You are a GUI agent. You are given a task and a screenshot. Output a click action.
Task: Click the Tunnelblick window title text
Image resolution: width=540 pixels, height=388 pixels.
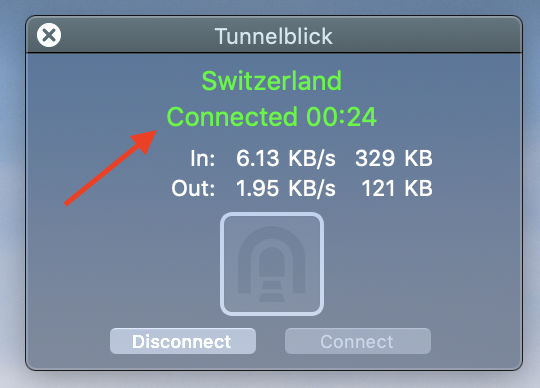pos(274,36)
